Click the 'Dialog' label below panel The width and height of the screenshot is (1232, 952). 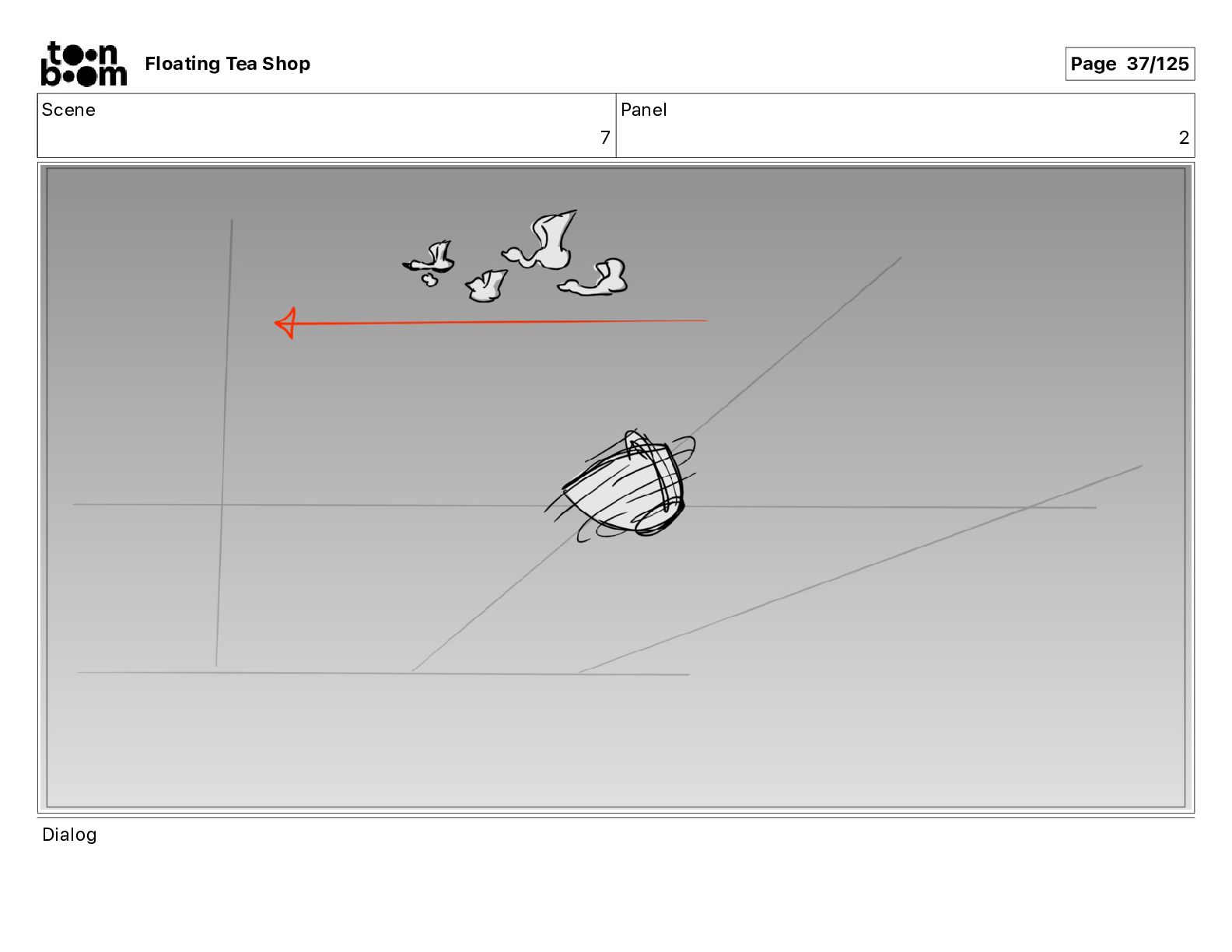[69, 835]
